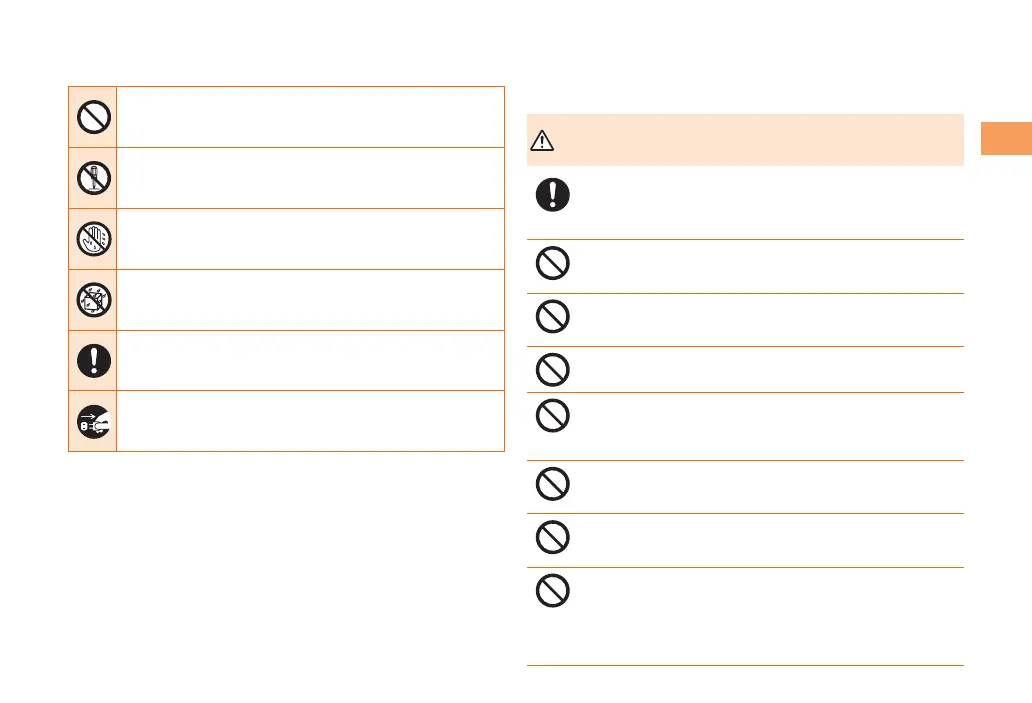This screenshot has height=703, width=1032.
Task: Click the blank cell beside the unplug icon
Action: pyautogui.click(x=310, y=421)
